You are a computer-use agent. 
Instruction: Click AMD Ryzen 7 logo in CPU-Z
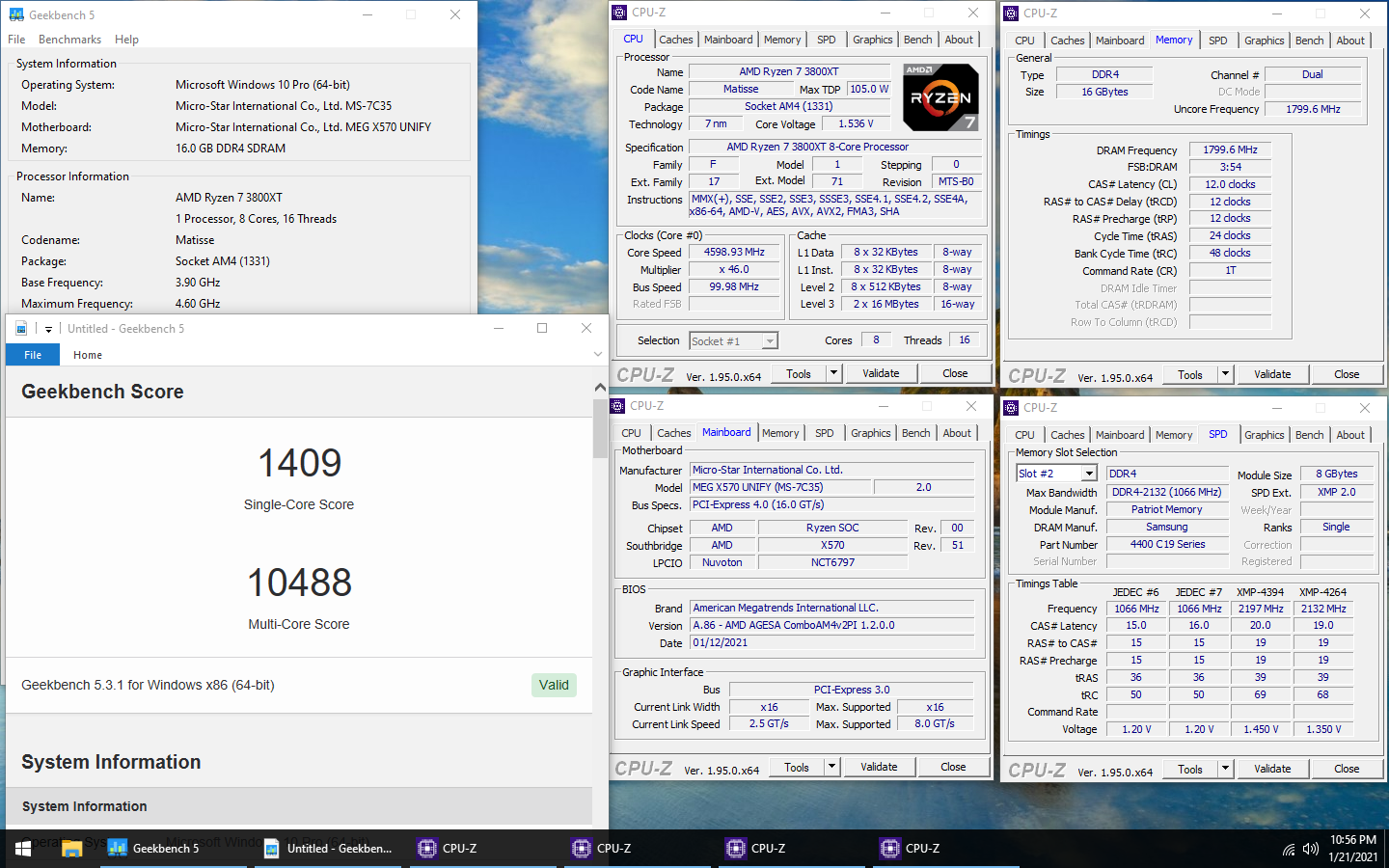click(x=940, y=96)
